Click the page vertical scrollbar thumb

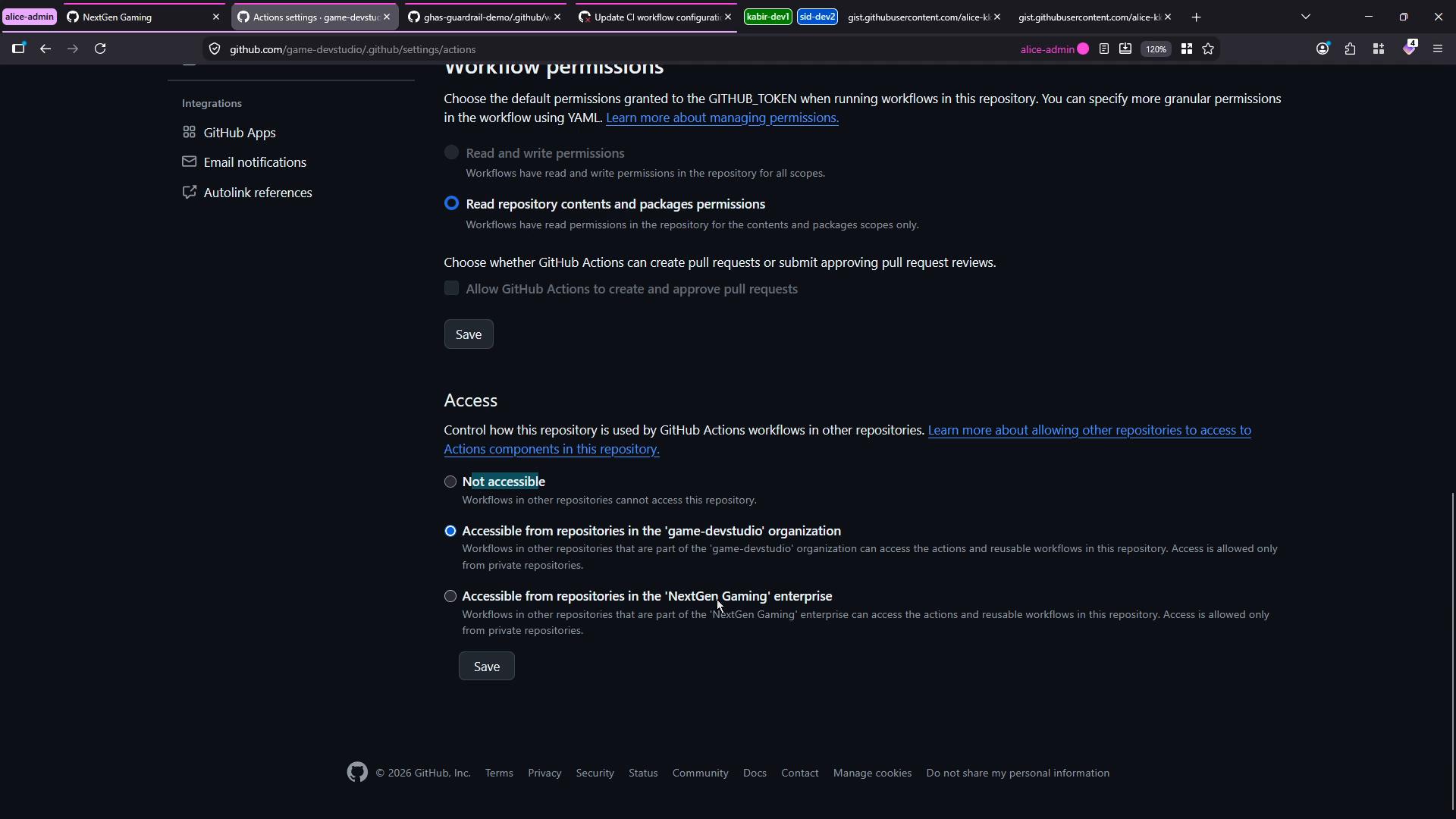[1453, 651]
